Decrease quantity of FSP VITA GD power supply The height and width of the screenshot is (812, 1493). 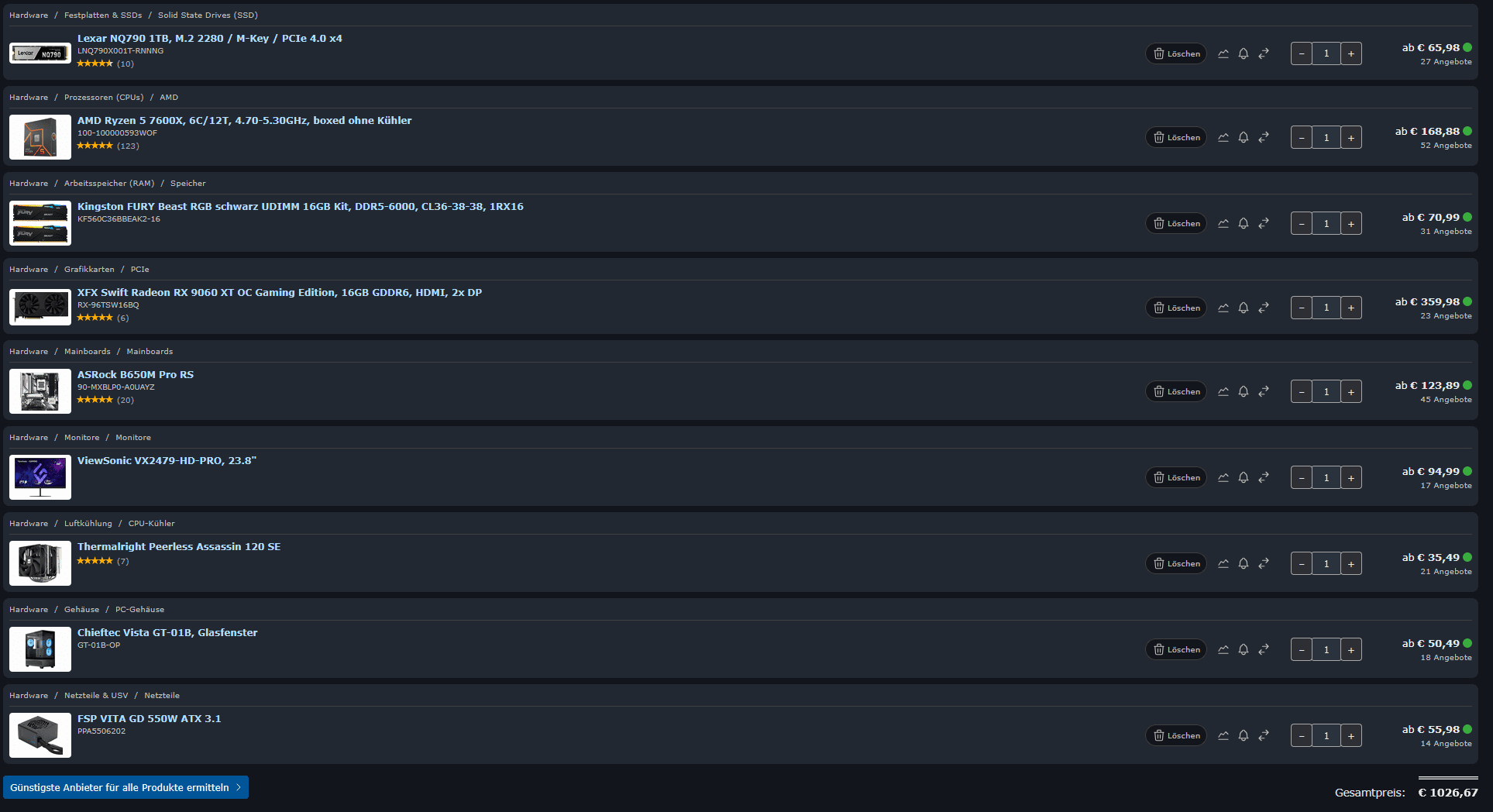tap(1302, 735)
